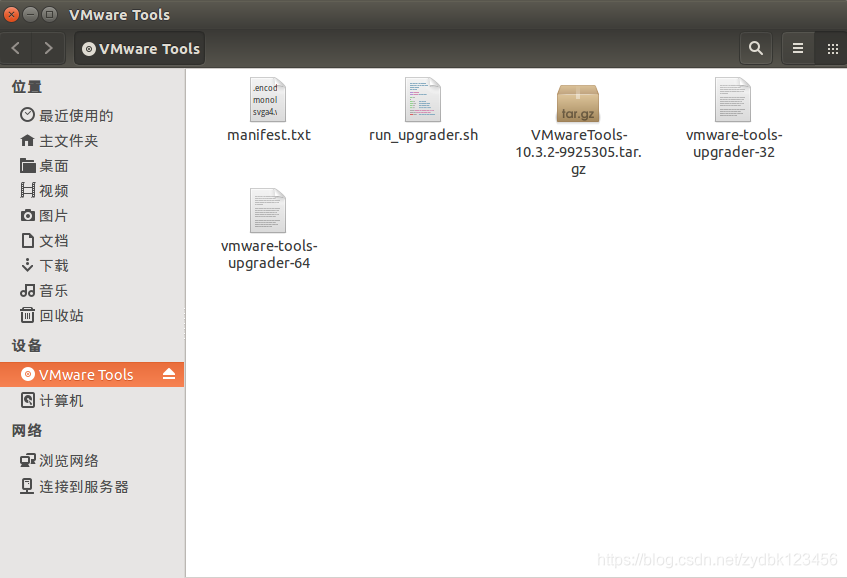847x578 pixels.
Task: Open the 最近使用的 sidebar entry
Action: (x=65, y=115)
